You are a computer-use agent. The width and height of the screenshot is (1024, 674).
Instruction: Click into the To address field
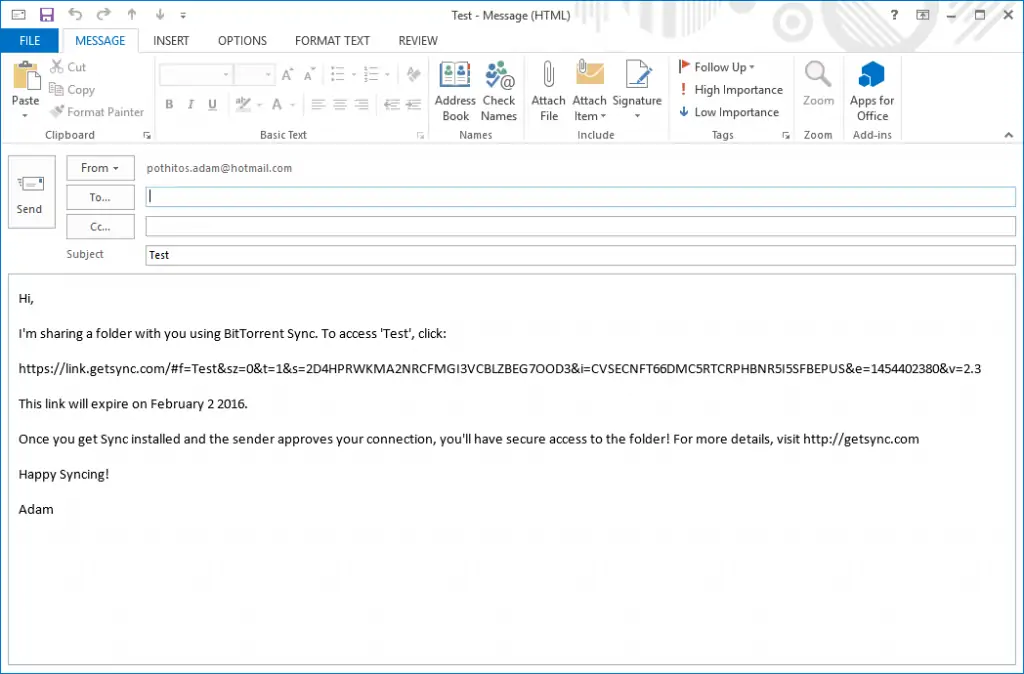(x=581, y=197)
